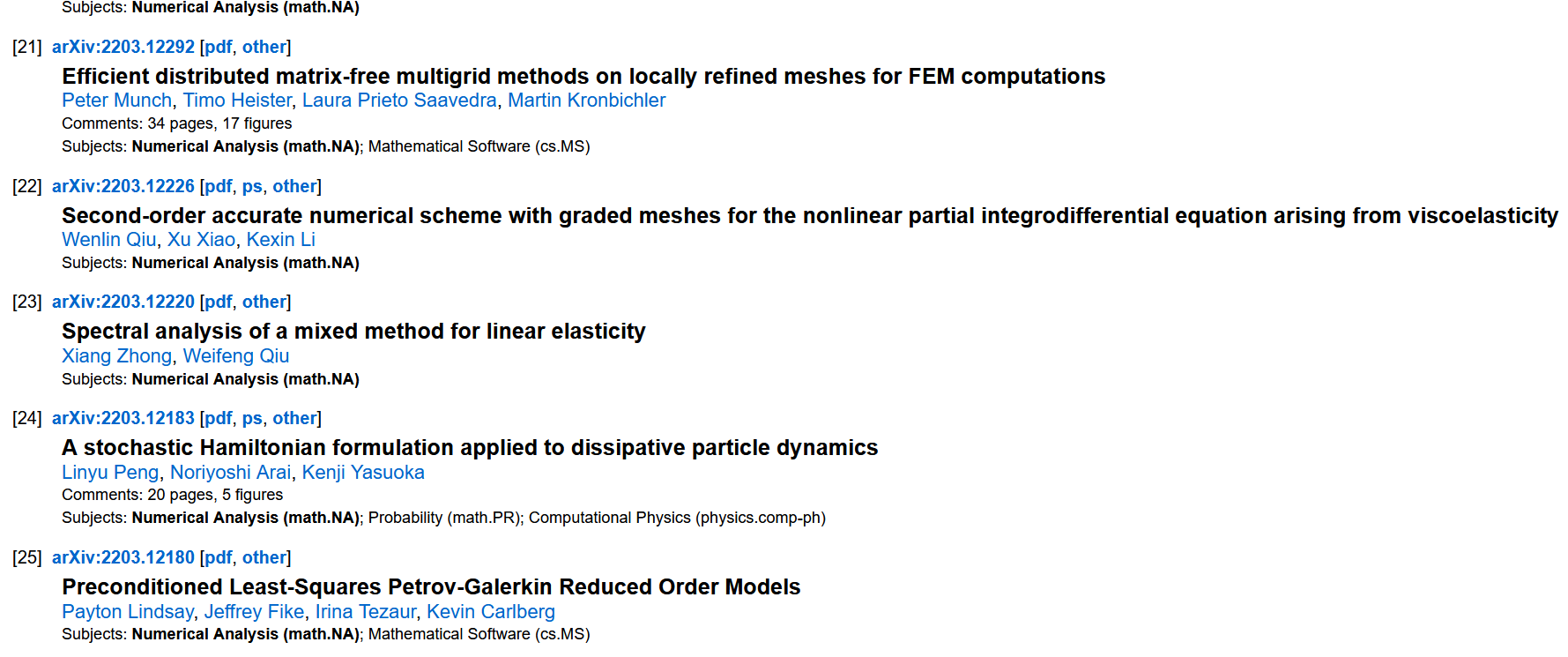1568x657 pixels.
Task: Open pdf for arXiv:2203.12292
Action: point(219,47)
